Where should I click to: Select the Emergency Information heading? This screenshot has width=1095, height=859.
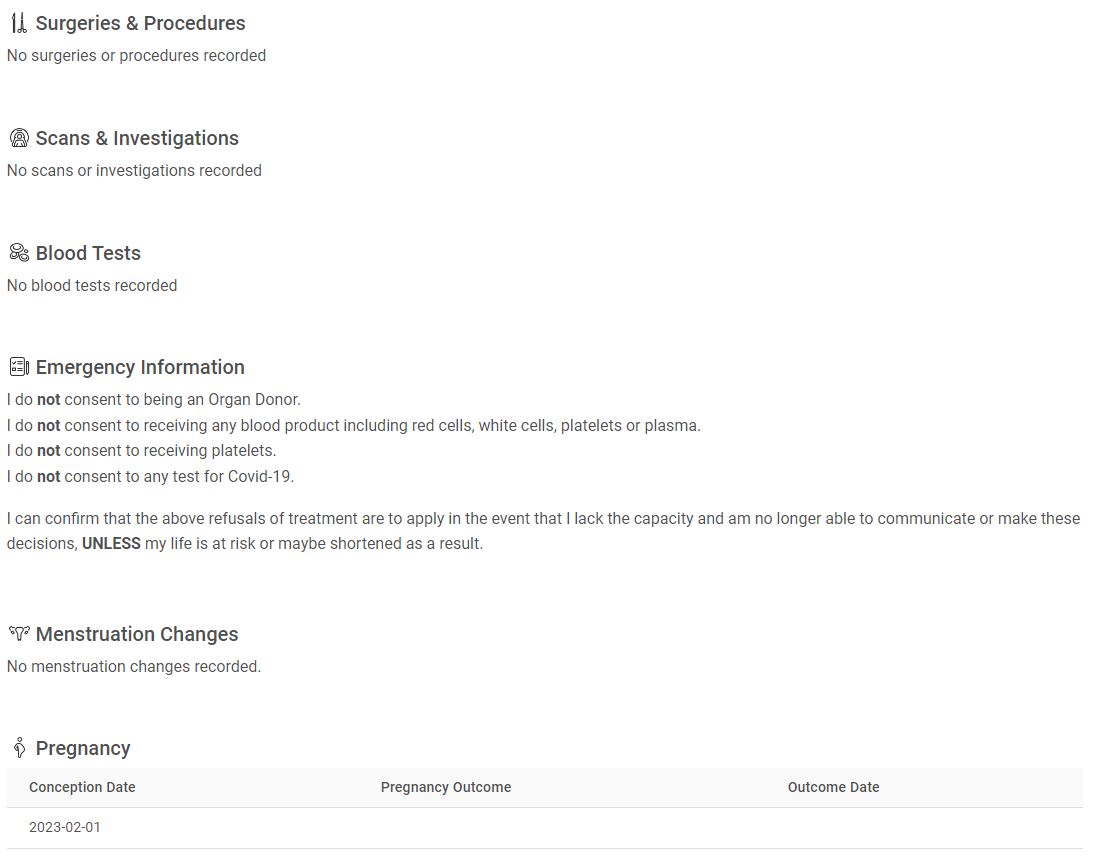[x=140, y=367]
